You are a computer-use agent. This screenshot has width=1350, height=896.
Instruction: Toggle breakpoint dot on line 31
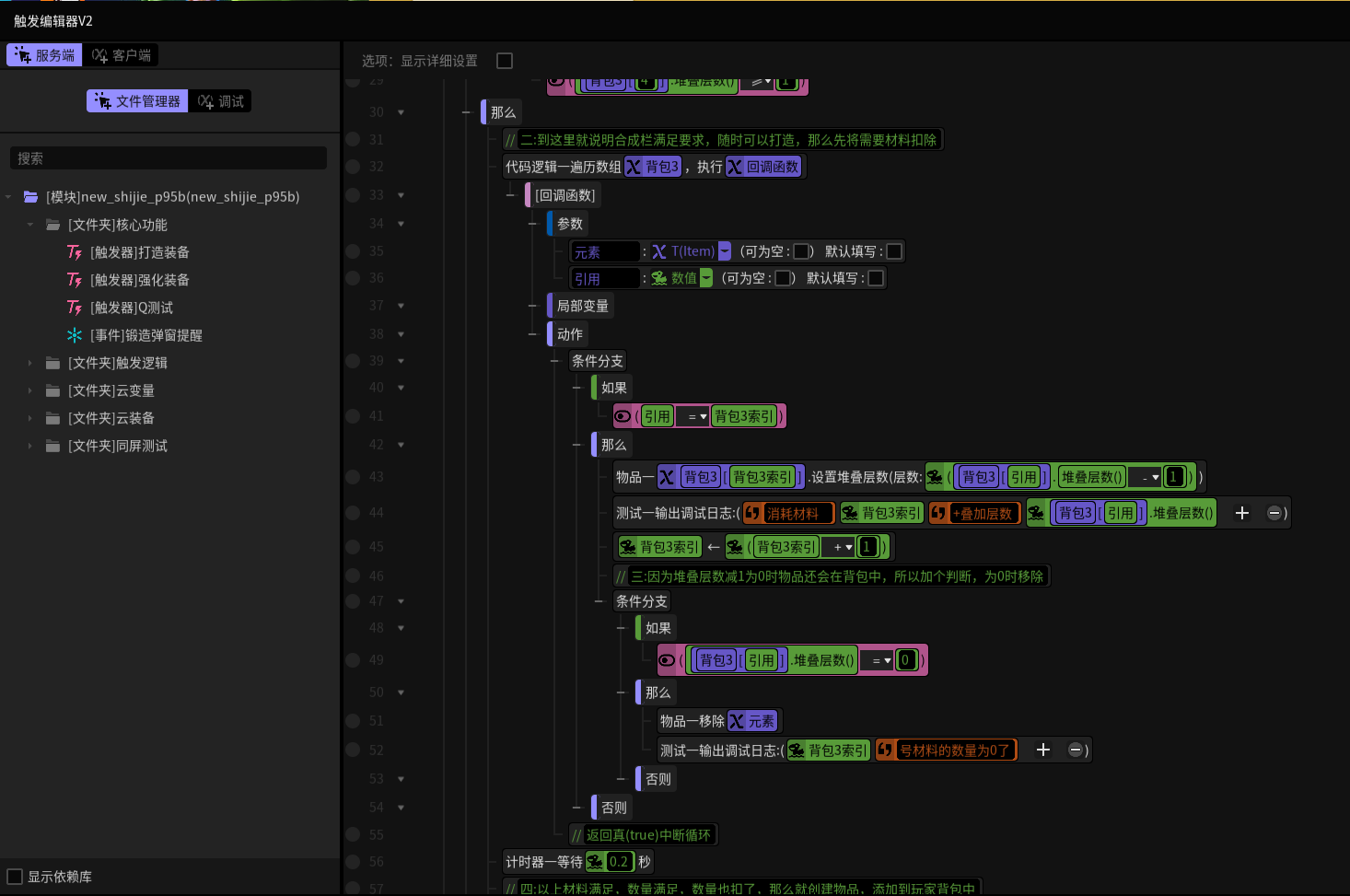pyautogui.click(x=353, y=140)
